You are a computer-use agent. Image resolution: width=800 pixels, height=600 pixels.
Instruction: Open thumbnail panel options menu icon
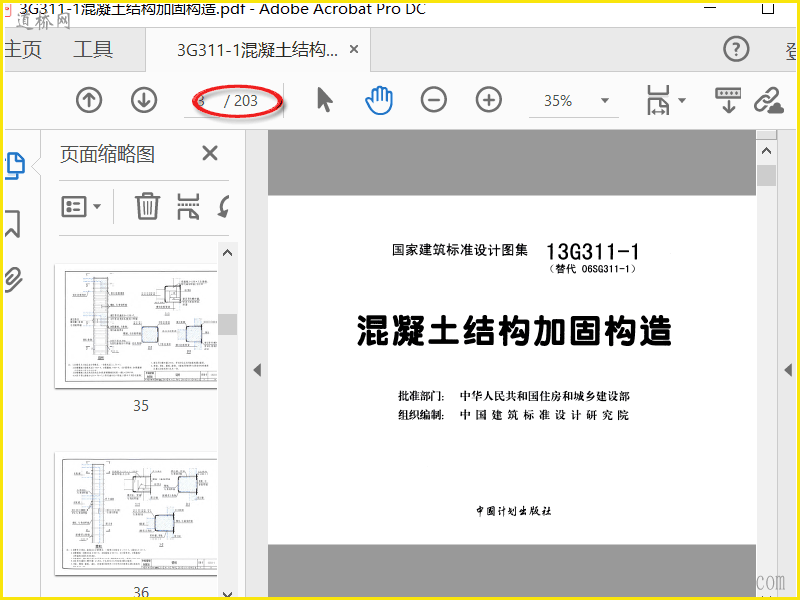coord(81,207)
